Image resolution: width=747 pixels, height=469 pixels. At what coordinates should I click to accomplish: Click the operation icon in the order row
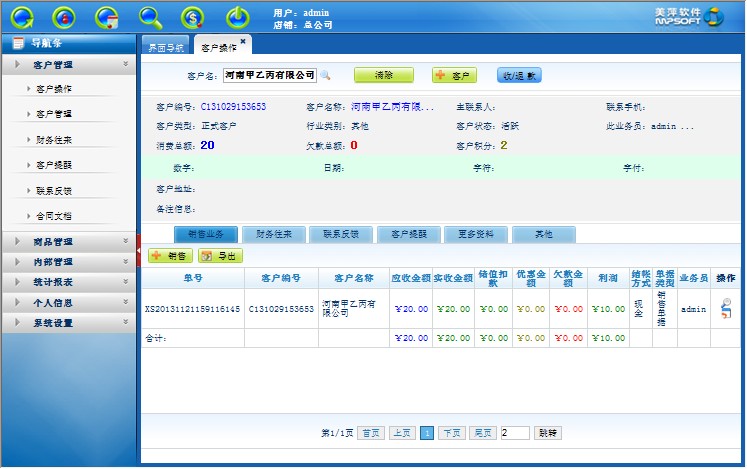click(725, 310)
